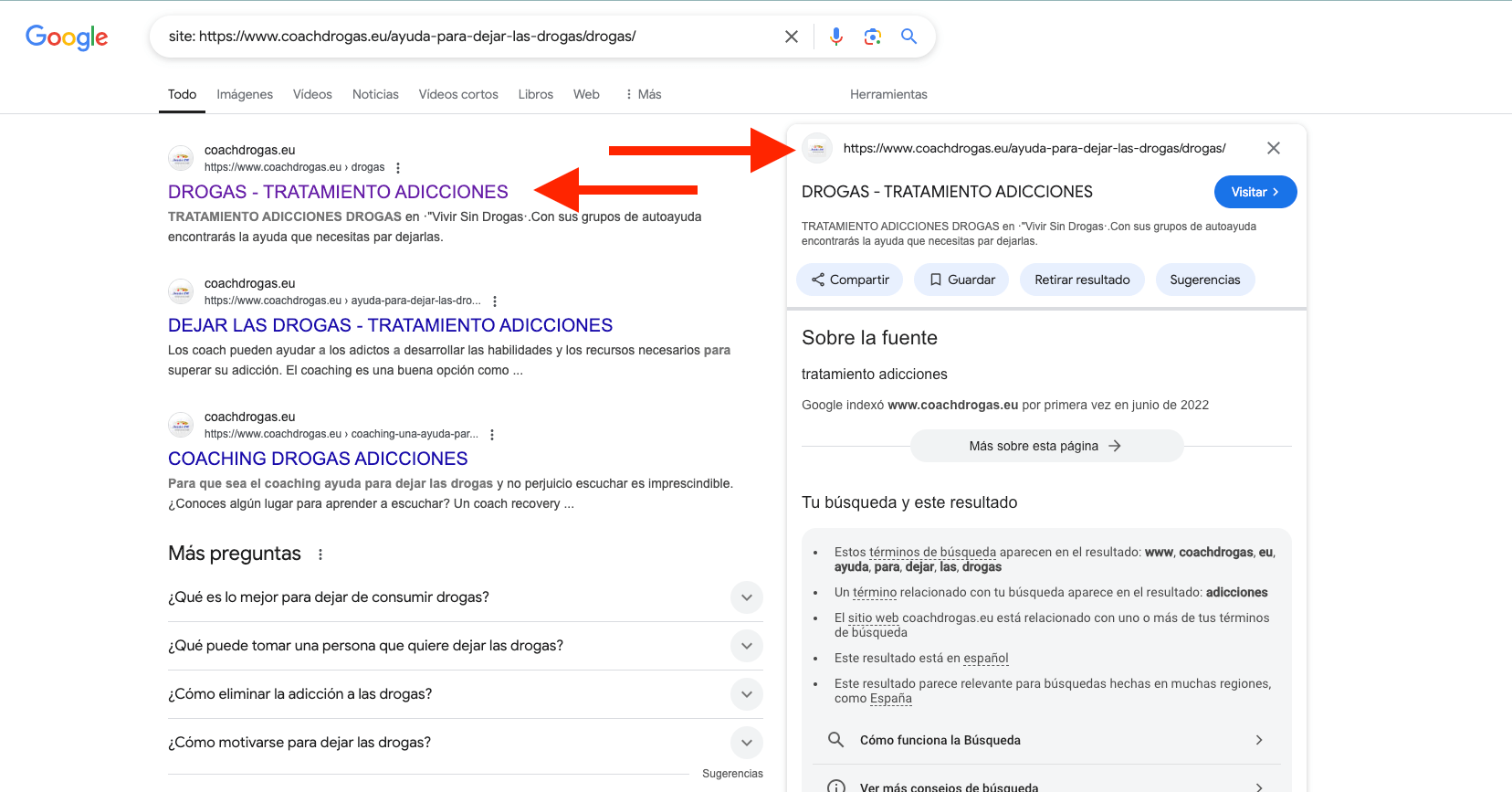Click the magnifying glass search button
The height and width of the screenshot is (792, 1512).
909,37
